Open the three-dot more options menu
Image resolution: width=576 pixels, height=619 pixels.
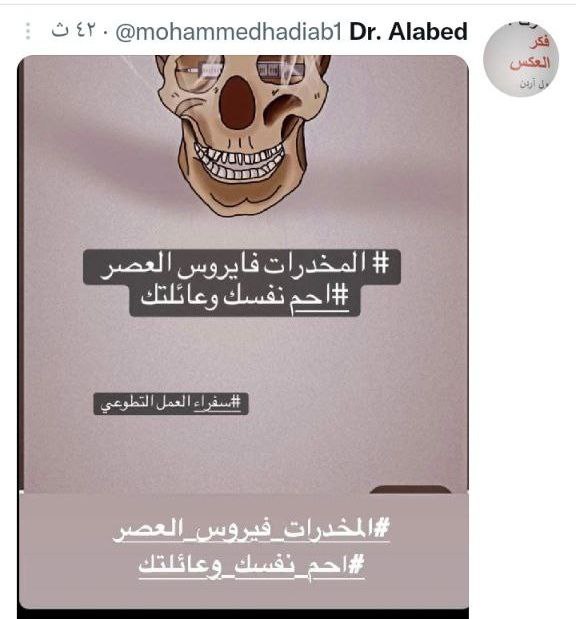(x=28, y=31)
